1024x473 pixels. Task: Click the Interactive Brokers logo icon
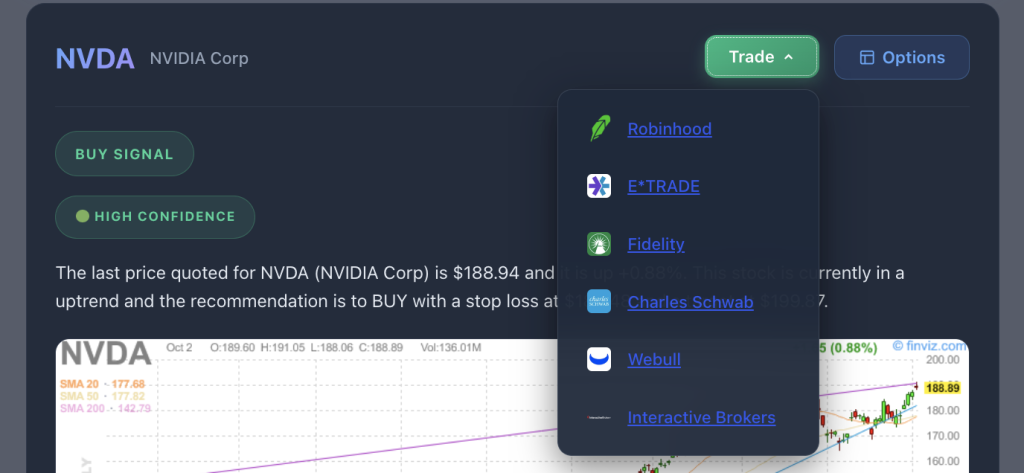(x=599, y=418)
